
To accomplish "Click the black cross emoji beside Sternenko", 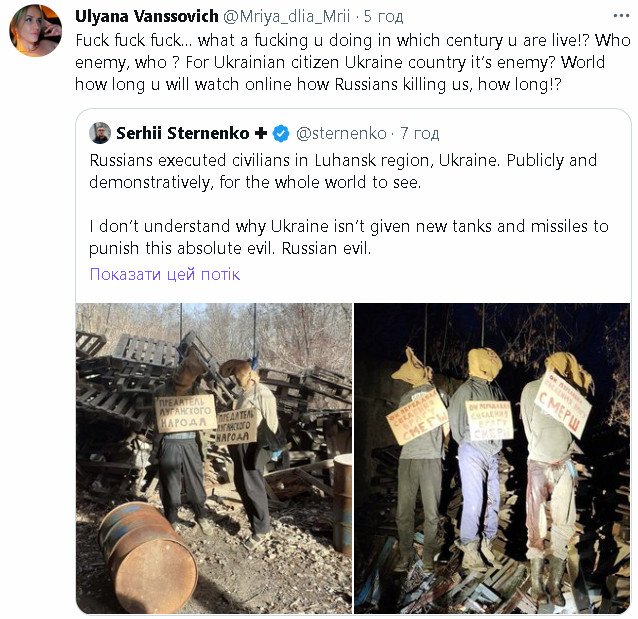I will coord(259,133).
